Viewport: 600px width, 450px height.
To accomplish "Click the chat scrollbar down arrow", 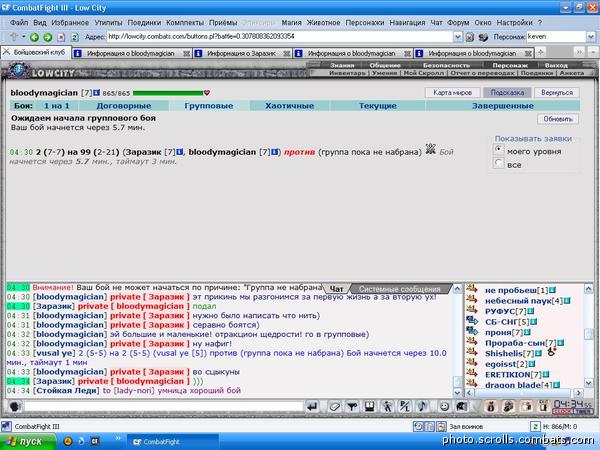I will (x=457, y=393).
